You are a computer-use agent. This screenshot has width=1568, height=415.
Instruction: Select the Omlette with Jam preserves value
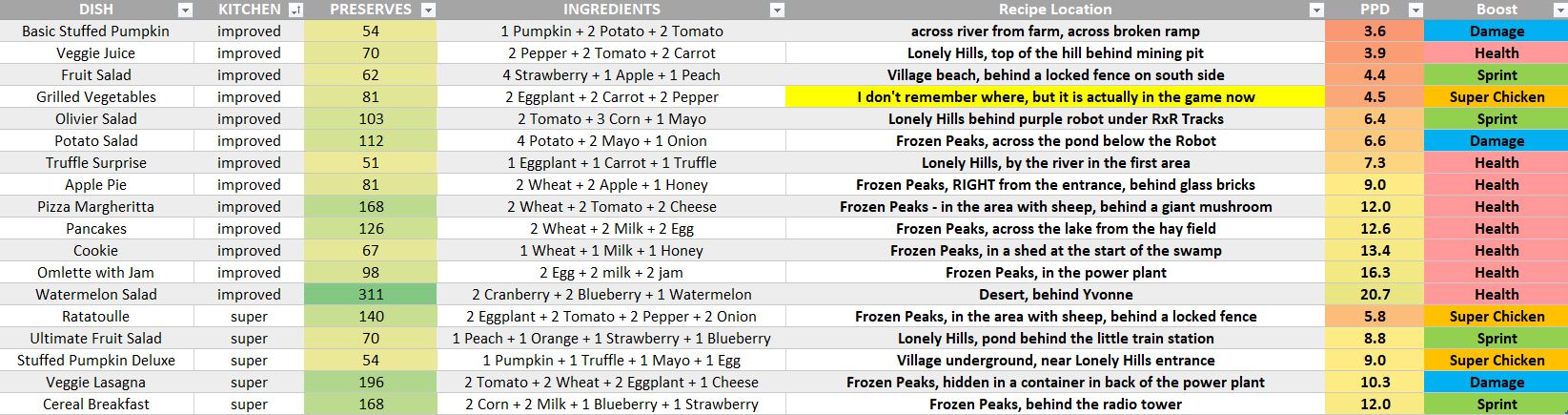(370, 273)
